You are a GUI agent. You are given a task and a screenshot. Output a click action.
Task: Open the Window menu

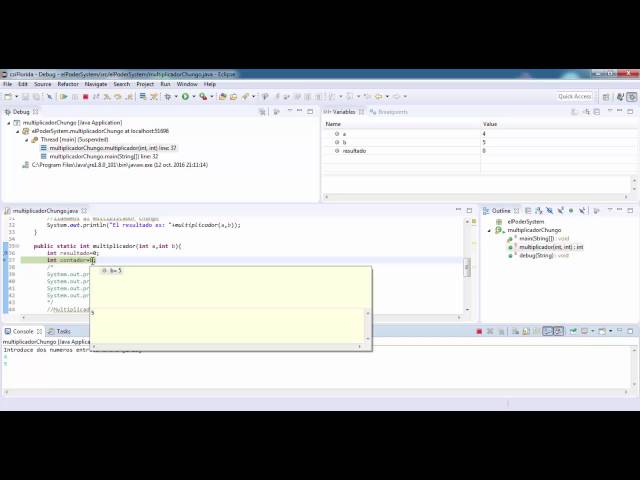pyautogui.click(x=187, y=84)
